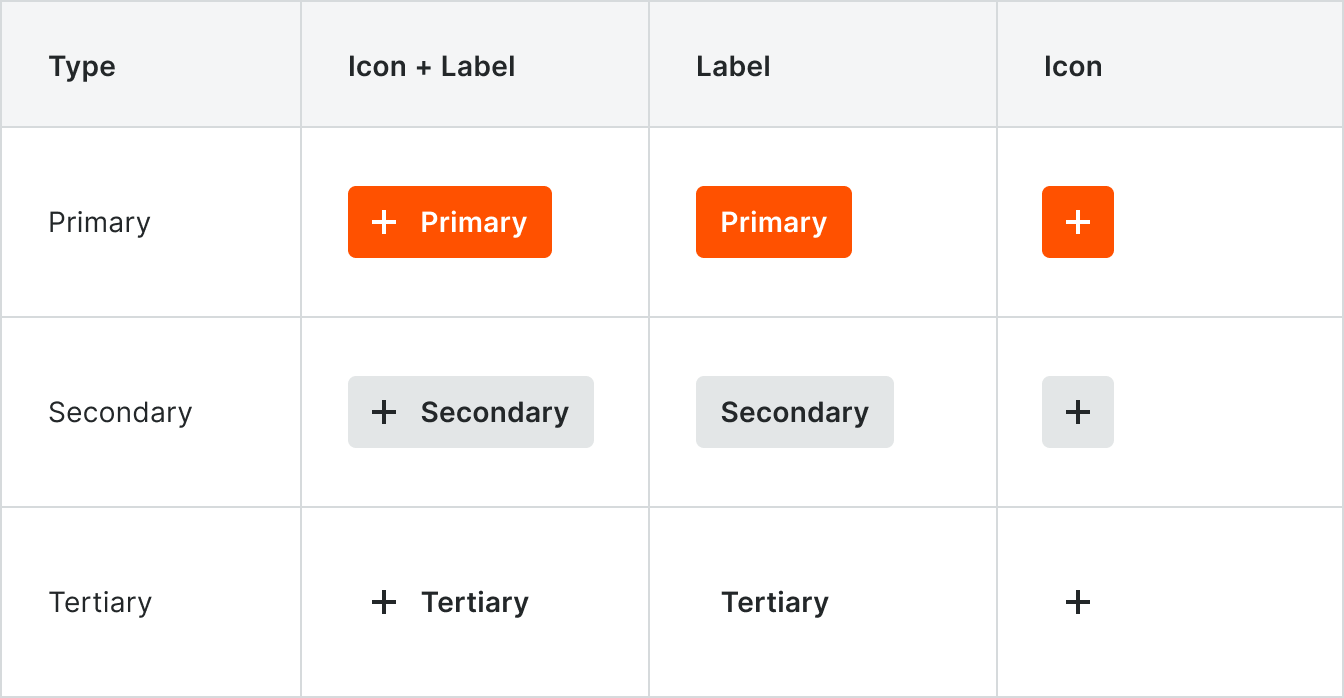Select the Icon column header
The image size is (1344, 698).
point(1073,67)
